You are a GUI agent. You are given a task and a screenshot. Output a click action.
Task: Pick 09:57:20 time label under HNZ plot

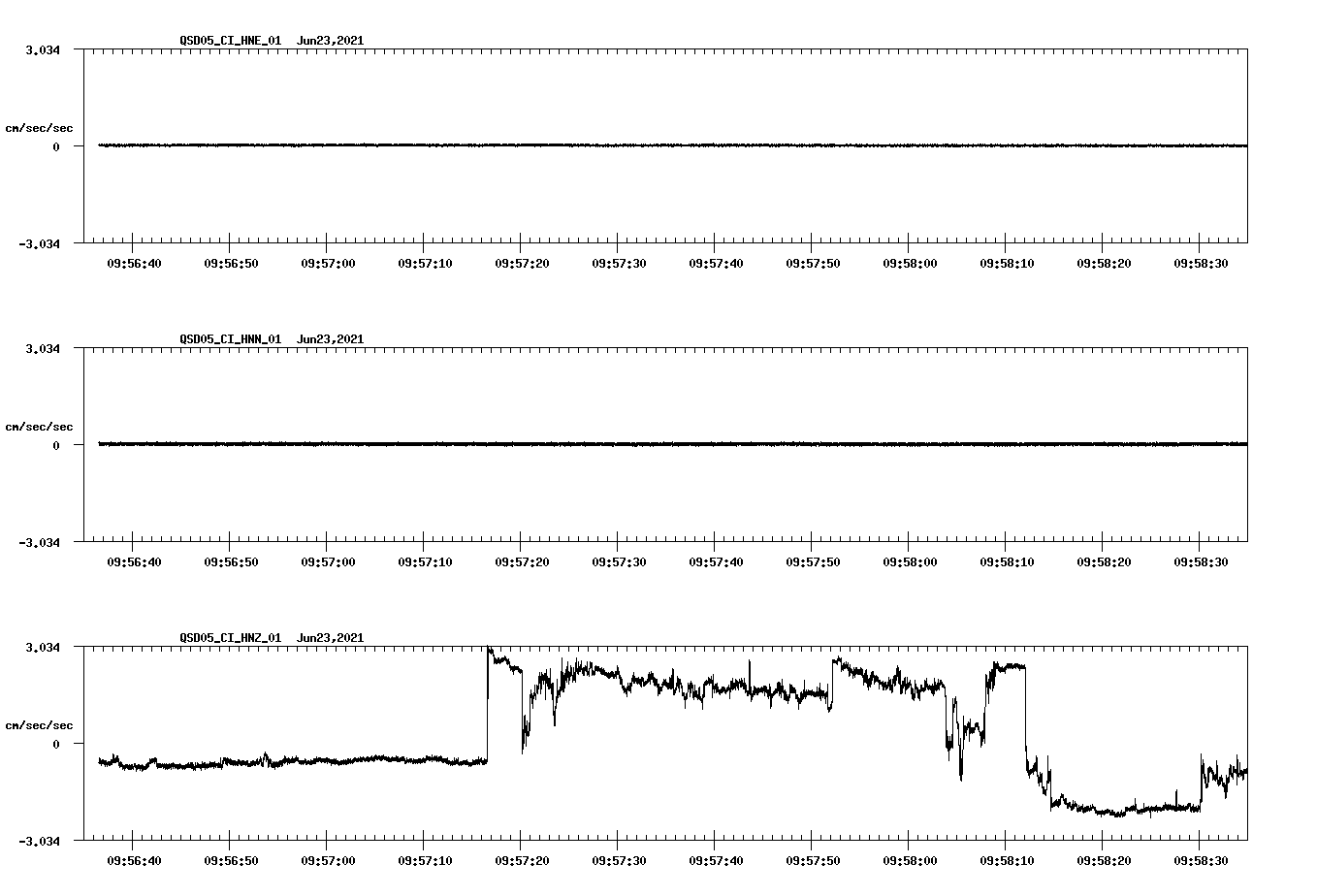522,860
